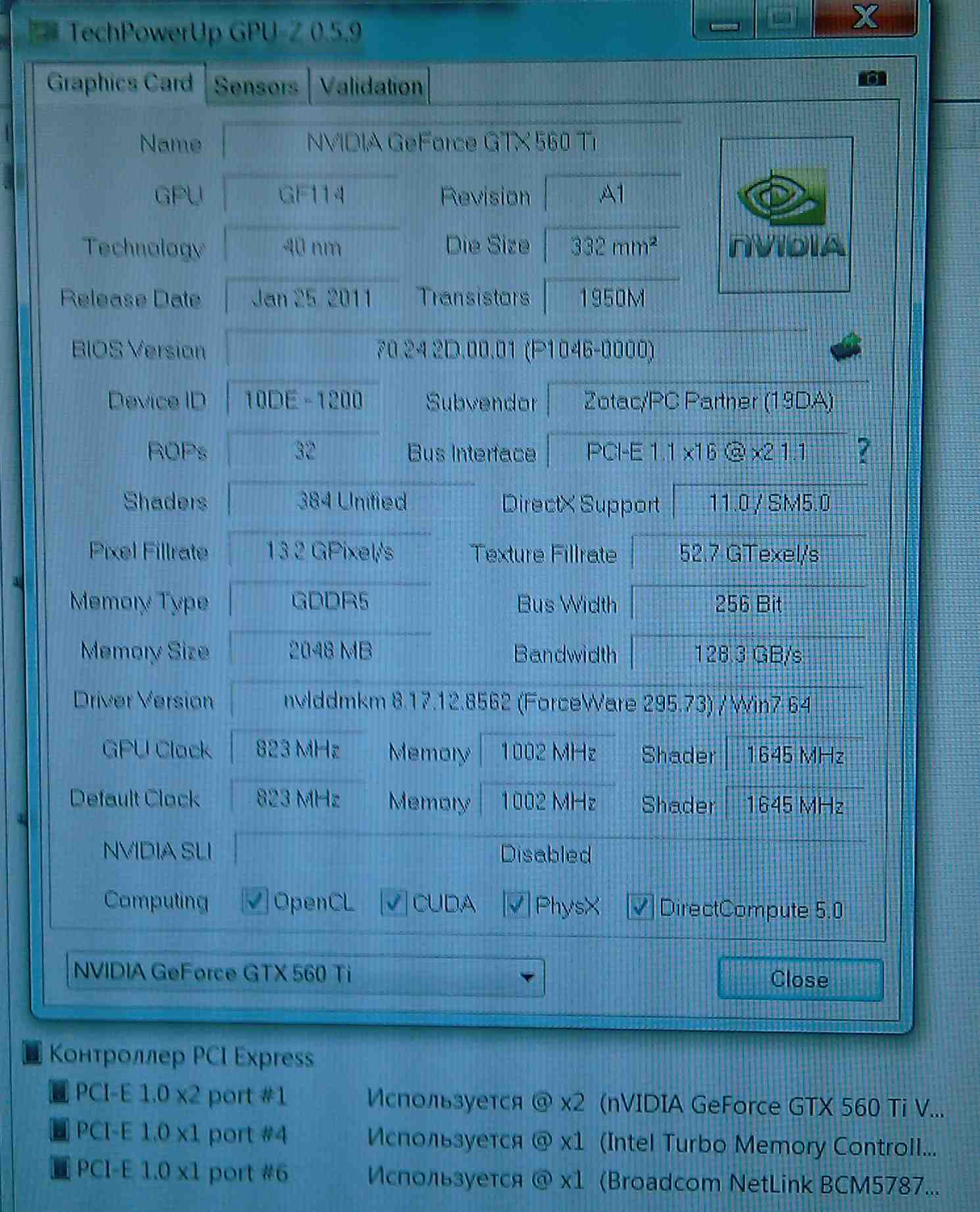The height and width of the screenshot is (1212, 980).
Task: Click the BIOS save chip icon
Action: (x=846, y=347)
